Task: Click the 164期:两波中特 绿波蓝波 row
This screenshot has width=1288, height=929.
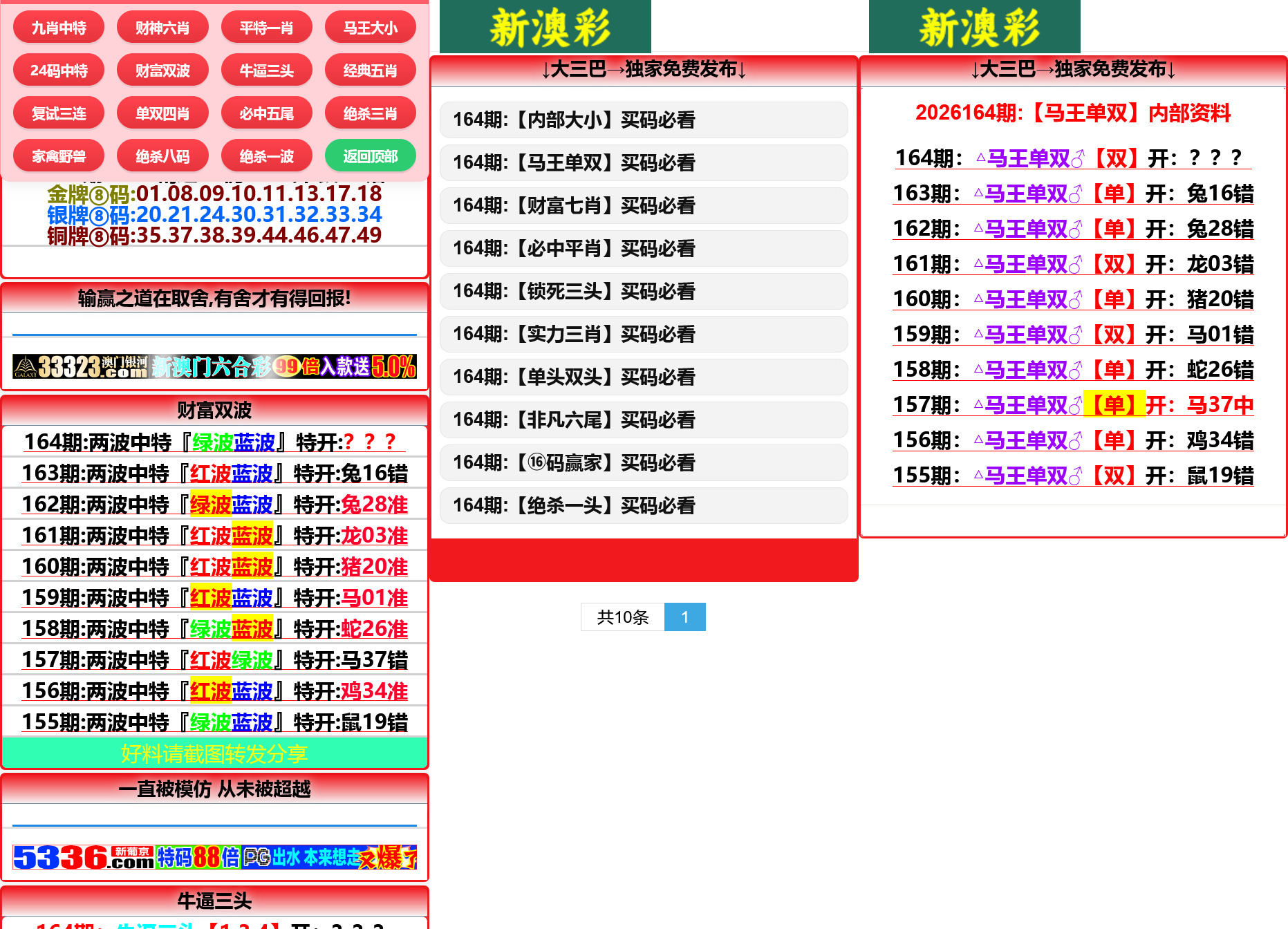Action: tap(214, 442)
